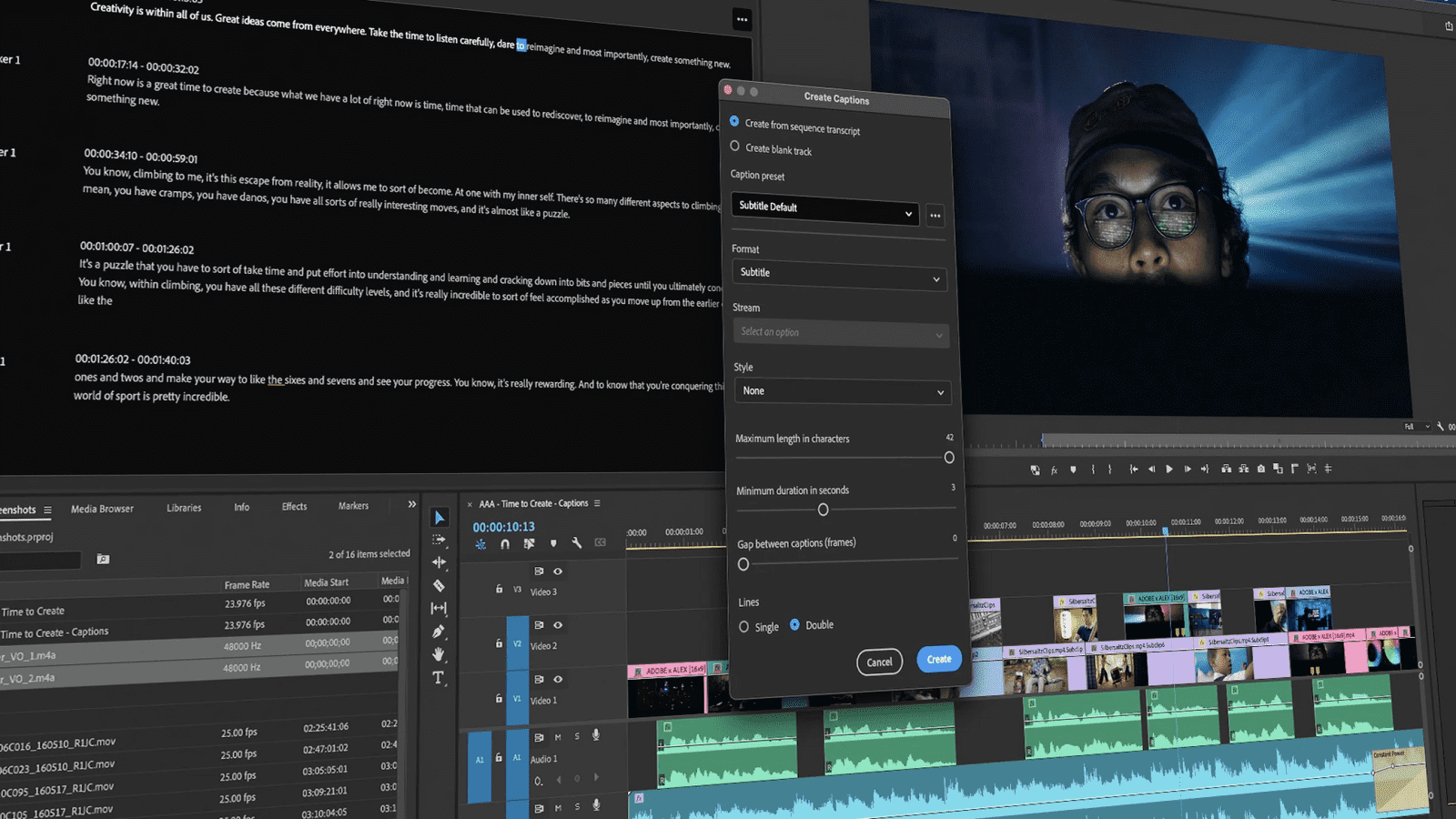This screenshot has height=819, width=1456.
Task: Go to Out point in Program Monitor
Action: pos(1205,469)
